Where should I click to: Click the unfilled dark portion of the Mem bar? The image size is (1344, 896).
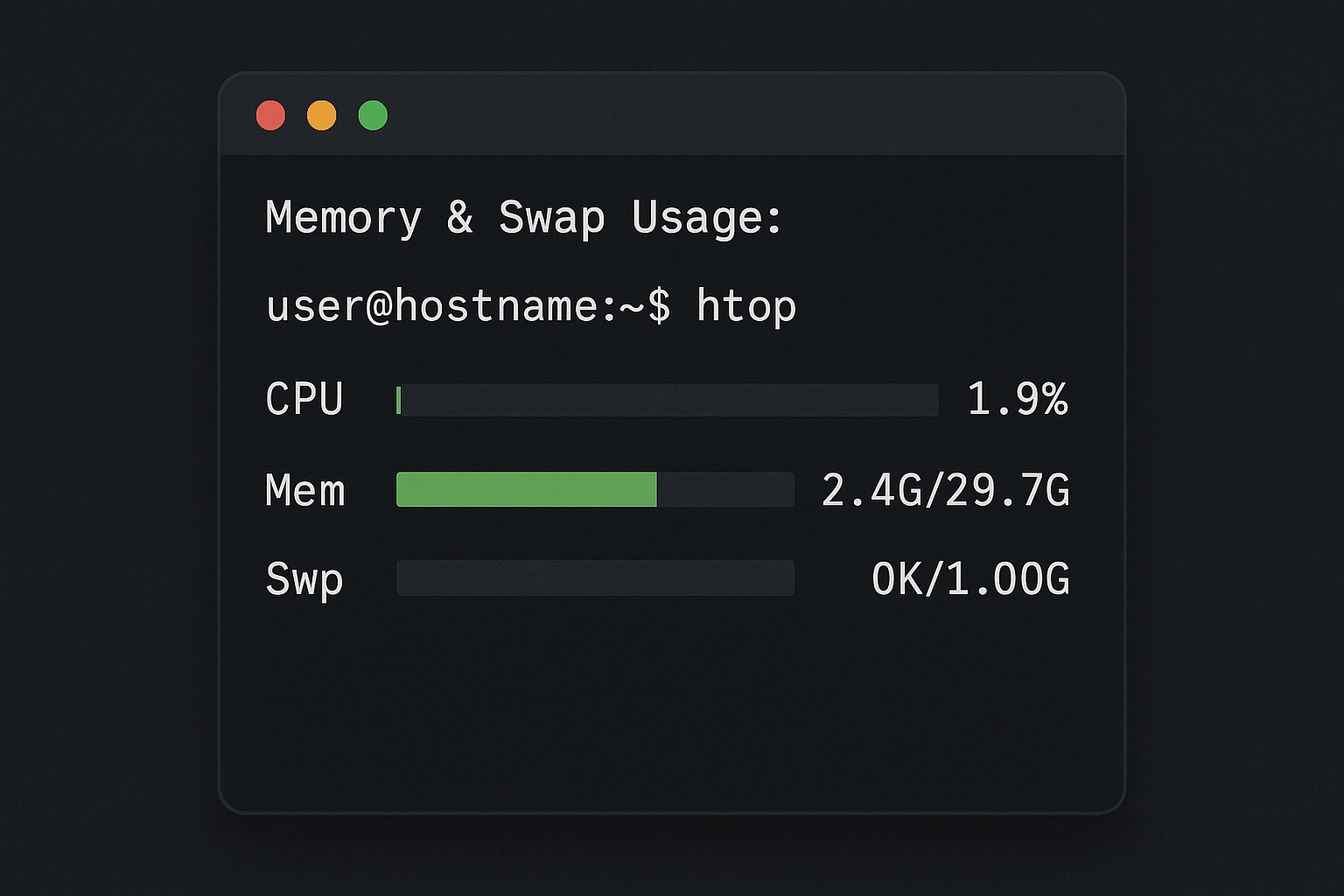click(725, 490)
